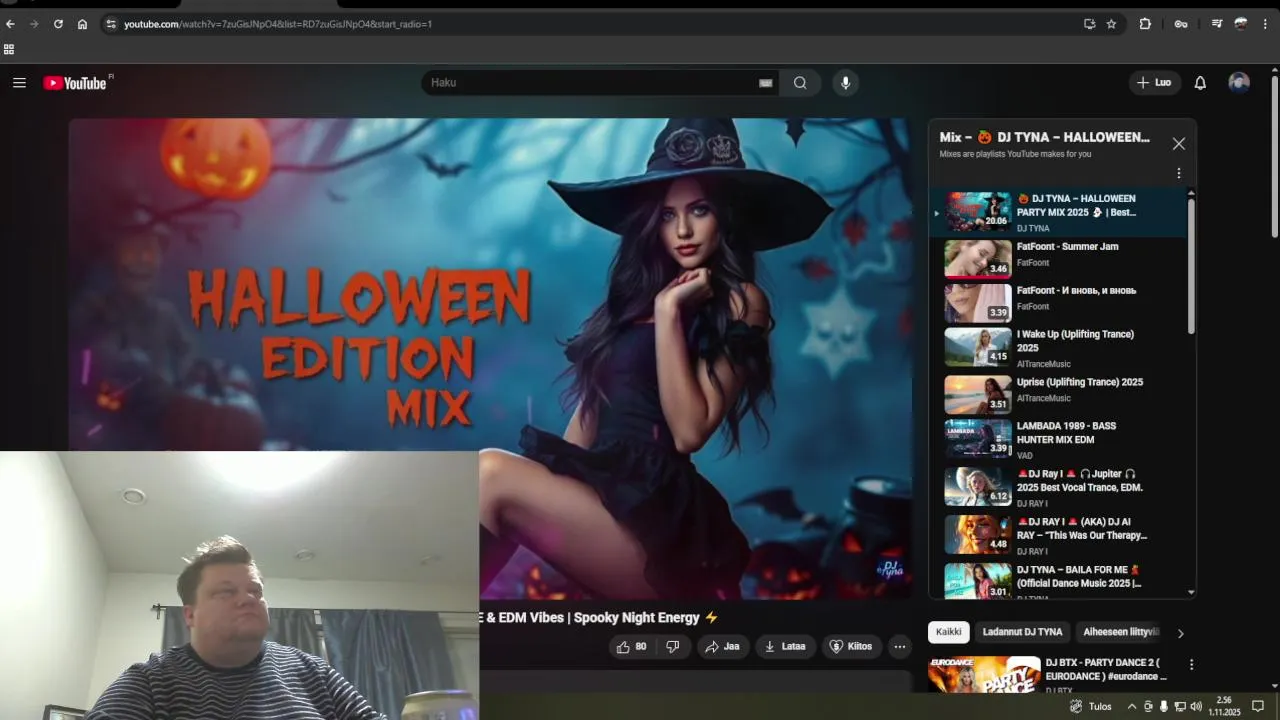
Task: Close the Mix playlist panel
Action: point(1179,144)
